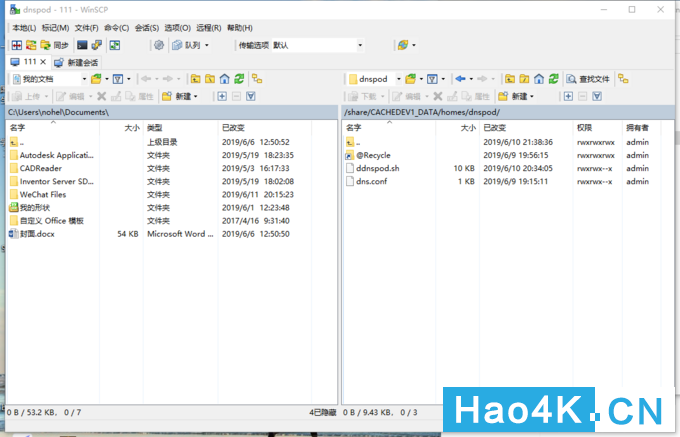
Task: Click local panel selection filter icon
Action: click(251, 96)
